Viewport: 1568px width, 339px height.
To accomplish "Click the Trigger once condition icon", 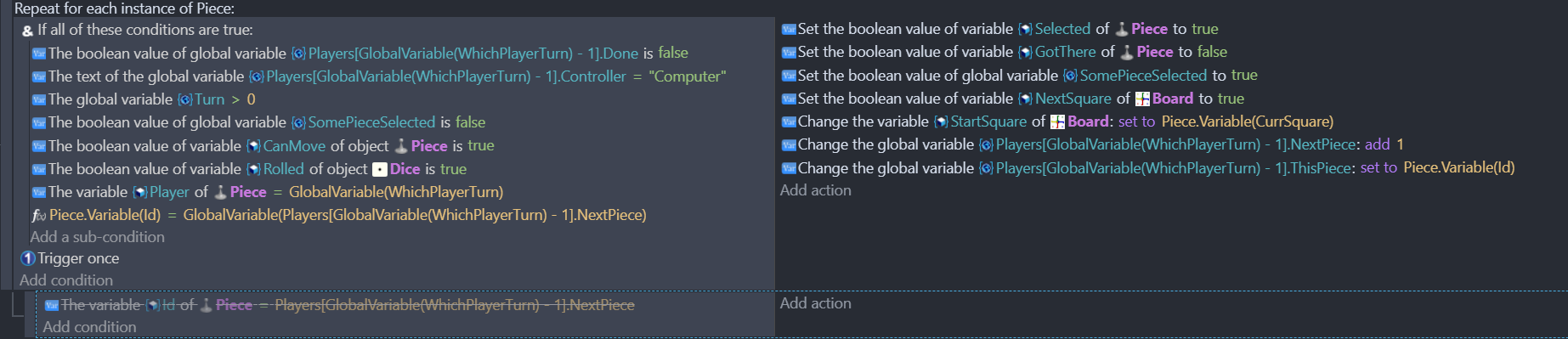I will 28,258.
